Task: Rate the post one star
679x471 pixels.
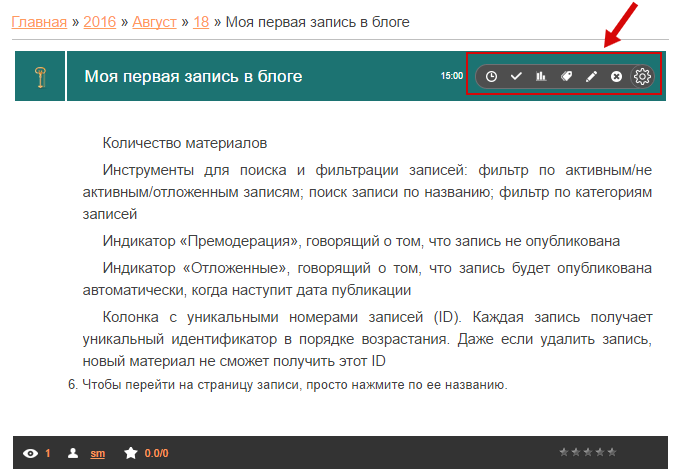Action: coord(563,452)
